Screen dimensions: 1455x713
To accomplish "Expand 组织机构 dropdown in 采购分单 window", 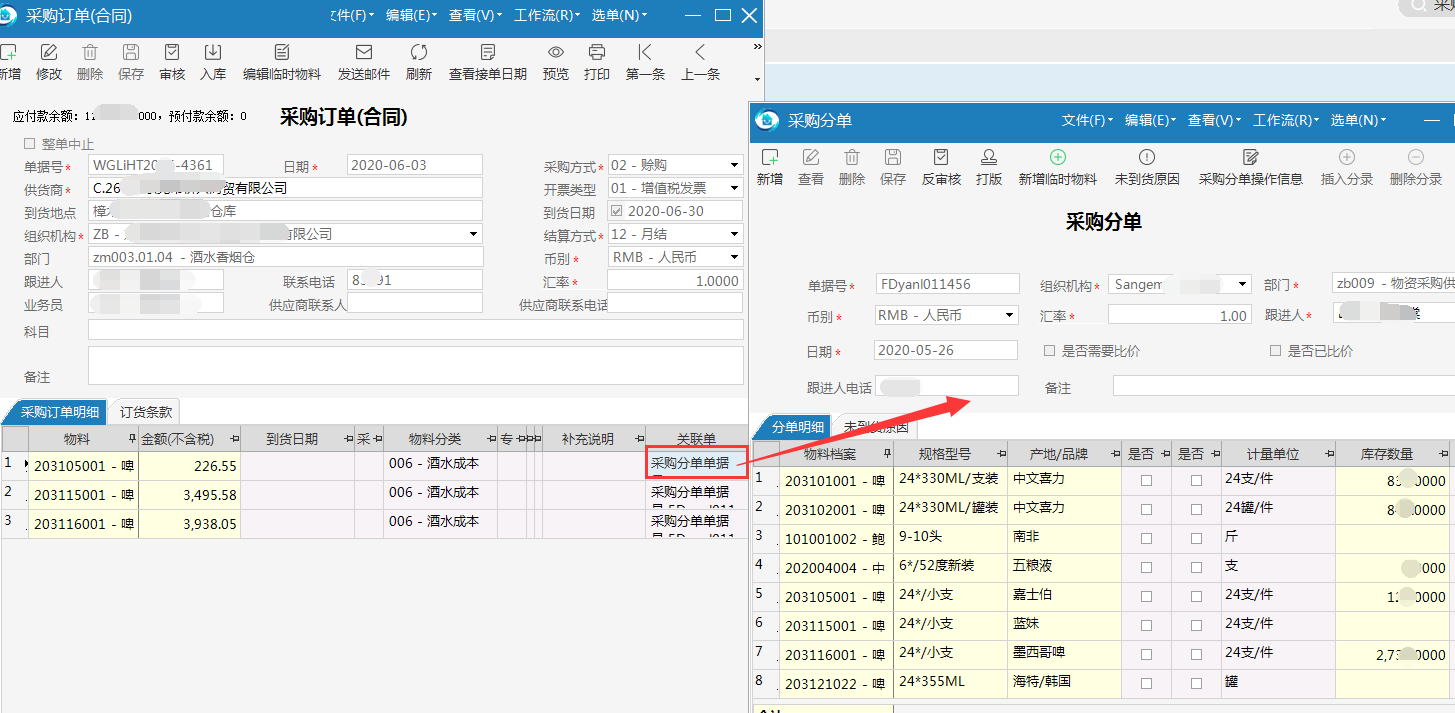I will click(x=1243, y=284).
